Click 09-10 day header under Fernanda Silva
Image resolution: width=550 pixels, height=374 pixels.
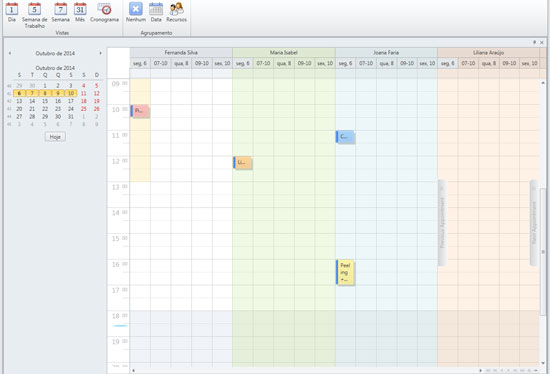click(202, 64)
